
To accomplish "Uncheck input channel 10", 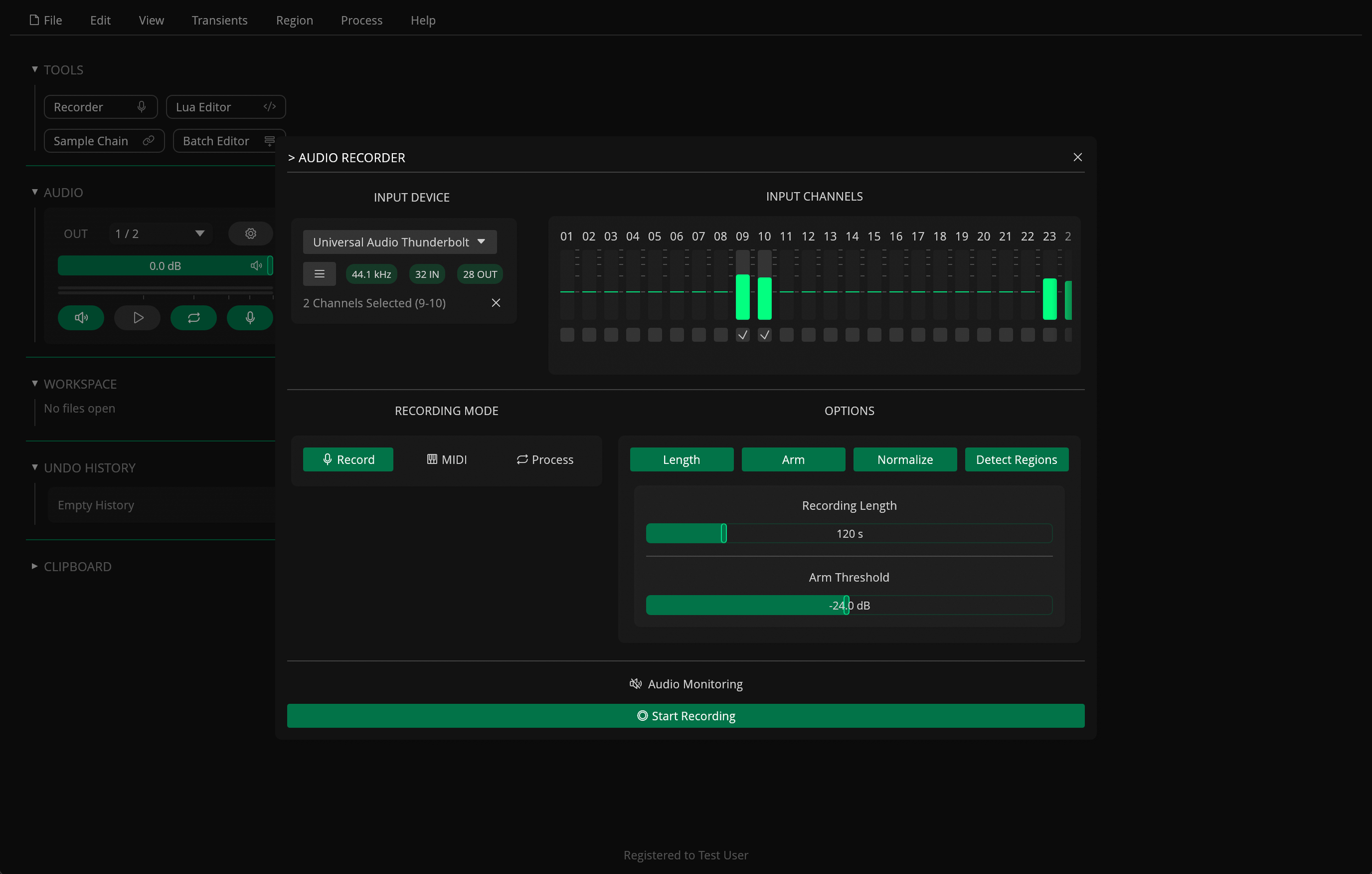I will [x=764, y=335].
